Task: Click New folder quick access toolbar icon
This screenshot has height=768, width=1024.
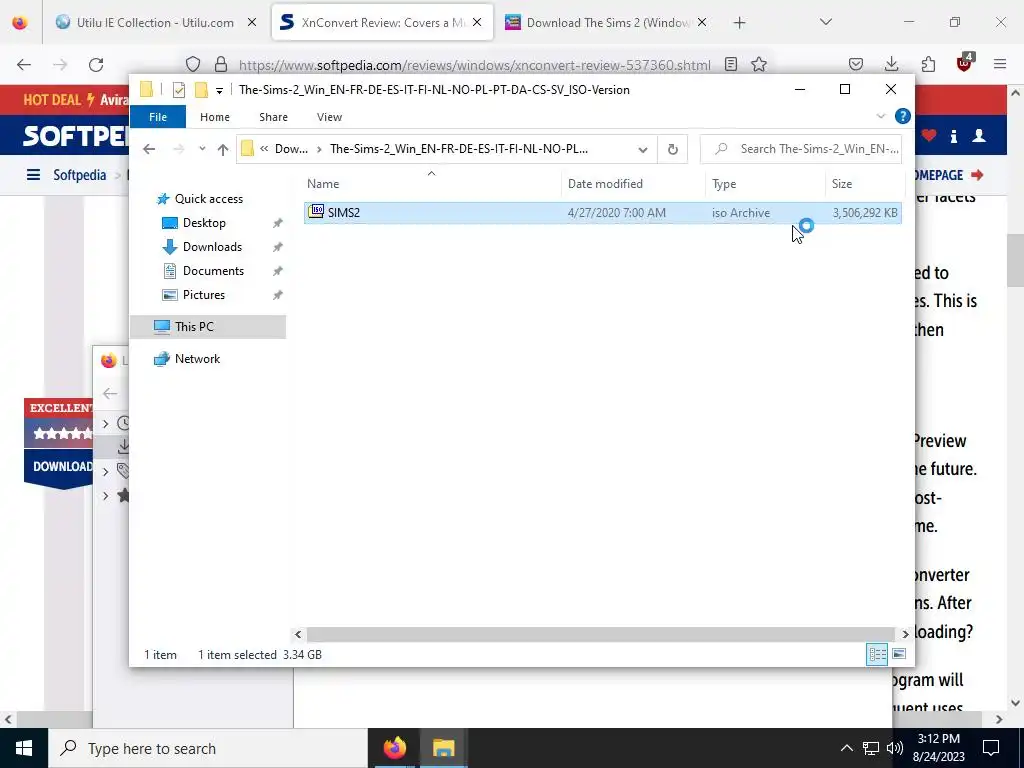Action: (202, 90)
